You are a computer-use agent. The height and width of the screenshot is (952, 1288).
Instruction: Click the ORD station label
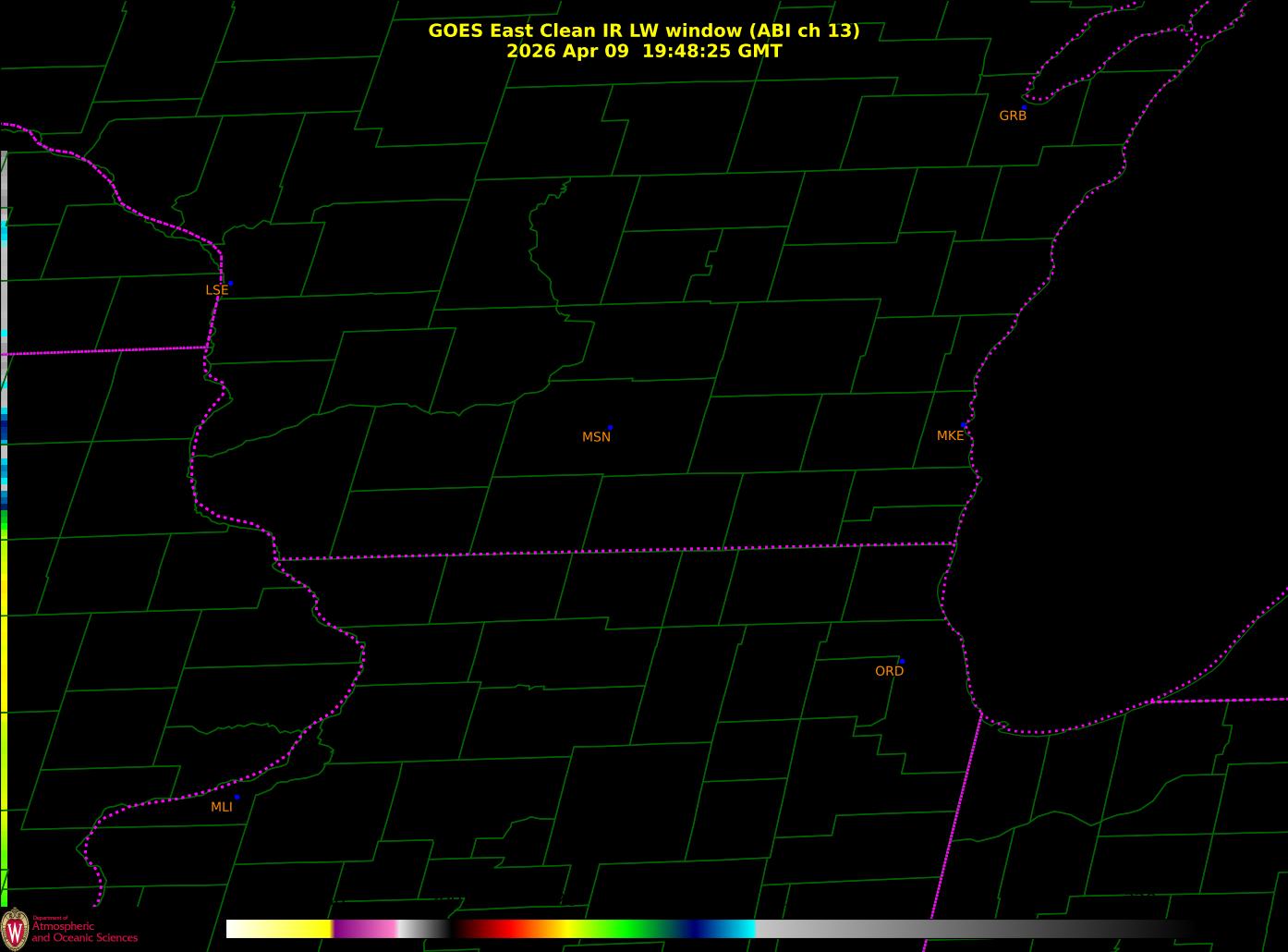tap(889, 671)
